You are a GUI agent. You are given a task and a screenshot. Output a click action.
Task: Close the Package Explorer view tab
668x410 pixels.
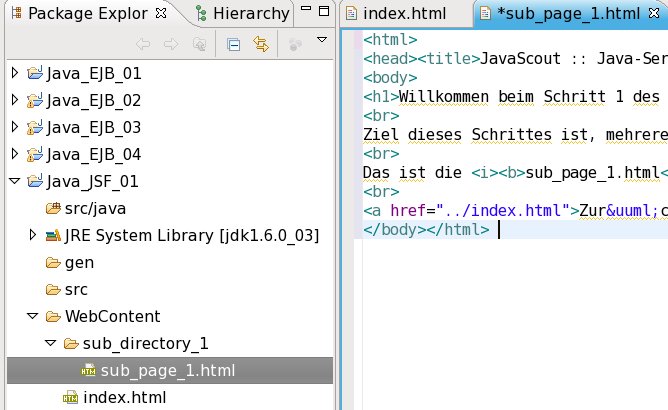(x=161, y=14)
